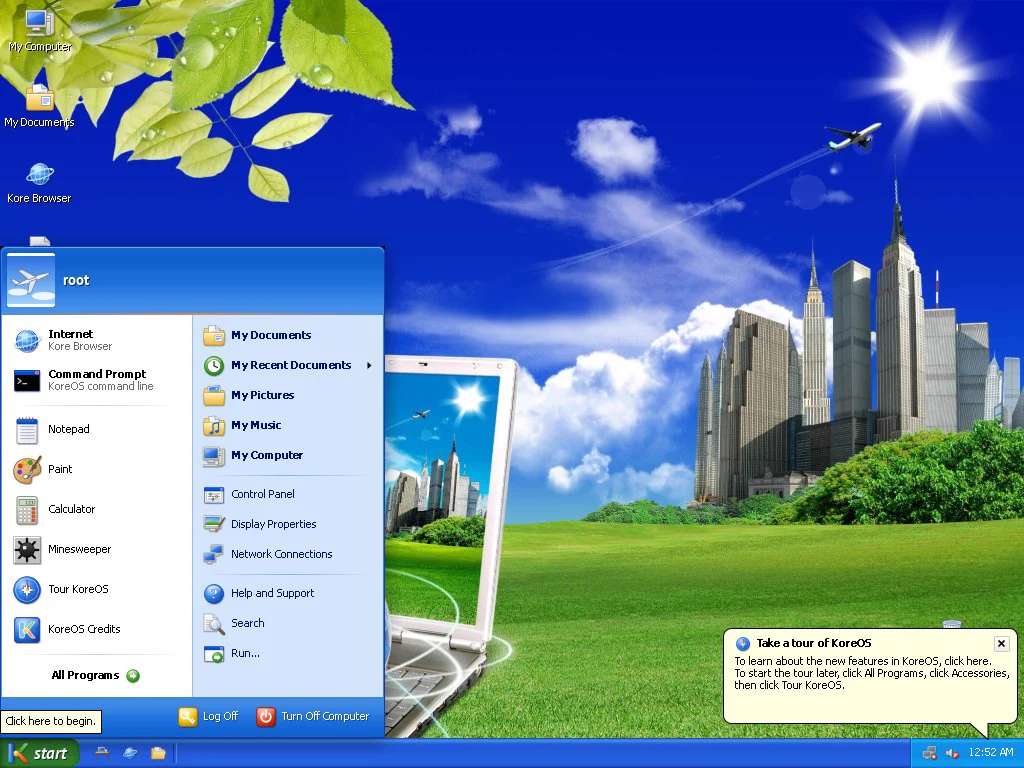
Task: Open Display Properties icon
Action: [x=214, y=524]
